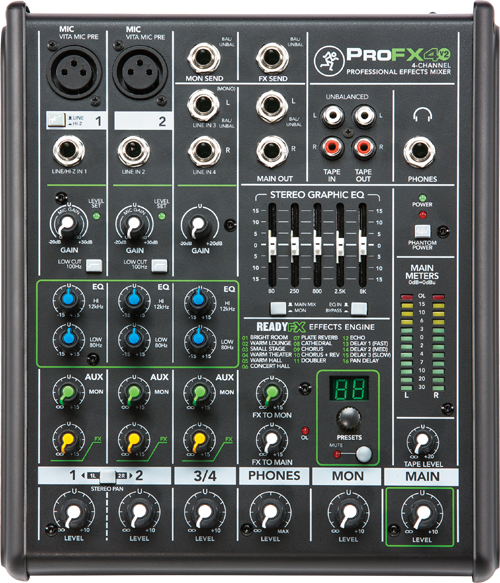Click channel 1 AUX MON green knob
The height and width of the screenshot is (583, 500).
coord(68,392)
